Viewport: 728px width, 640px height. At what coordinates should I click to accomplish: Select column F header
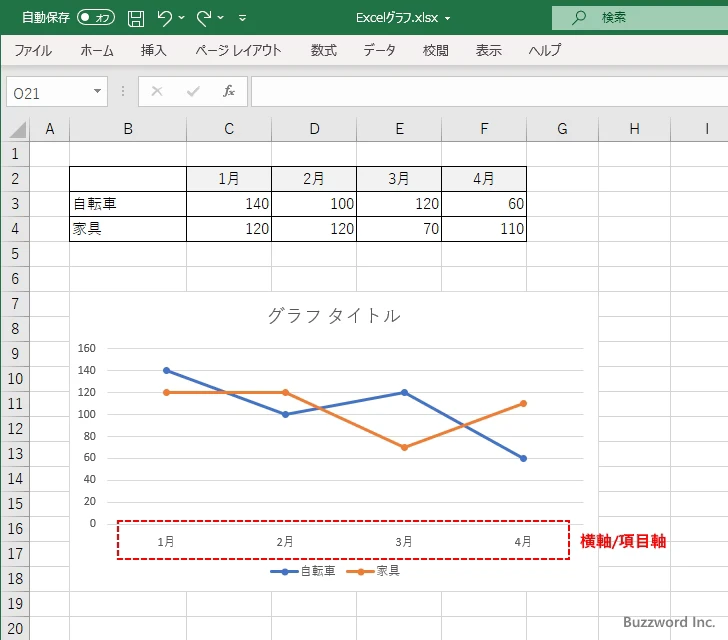[x=484, y=129]
